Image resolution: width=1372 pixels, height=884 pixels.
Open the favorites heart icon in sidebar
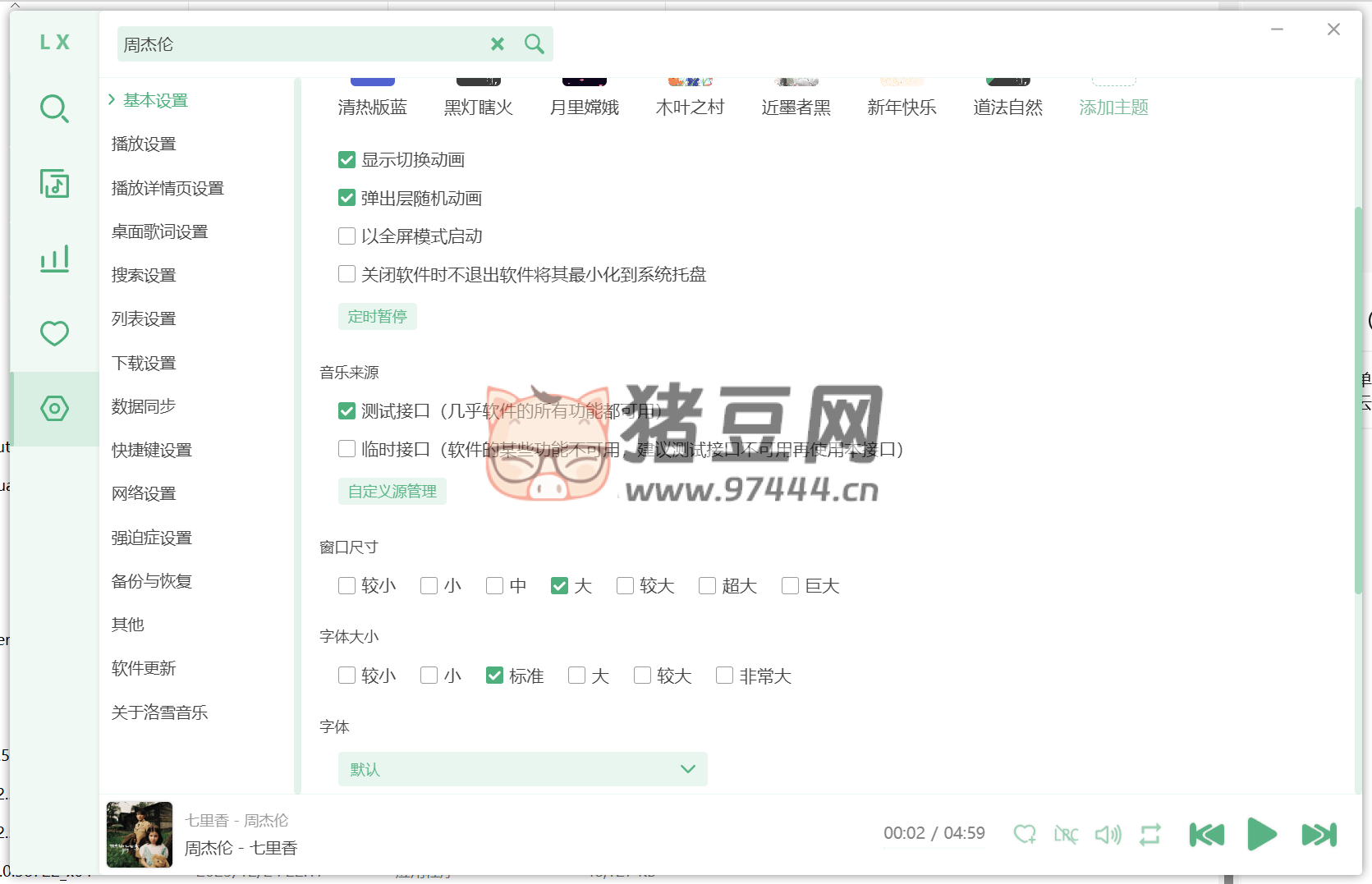pyautogui.click(x=54, y=333)
